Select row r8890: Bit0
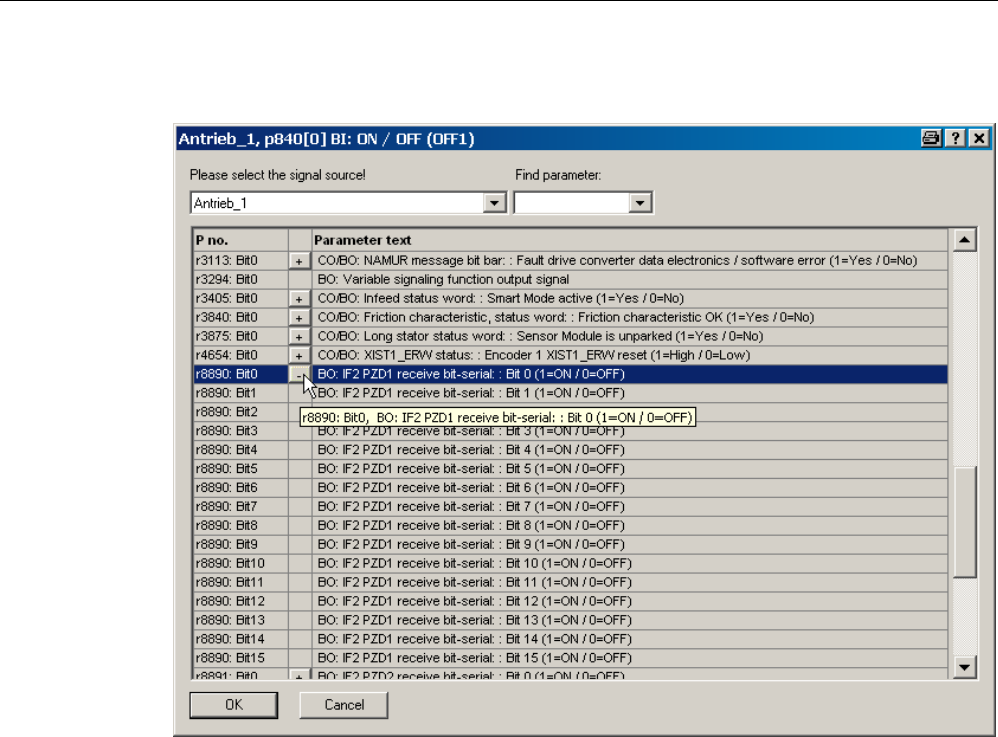This screenshot has width=998, height=737. 570,374
